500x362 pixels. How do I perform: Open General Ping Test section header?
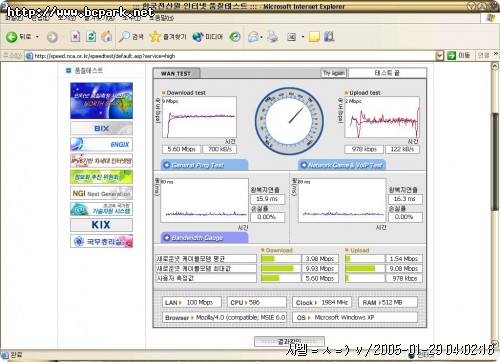pyautogui.click(x=204, y=165)
